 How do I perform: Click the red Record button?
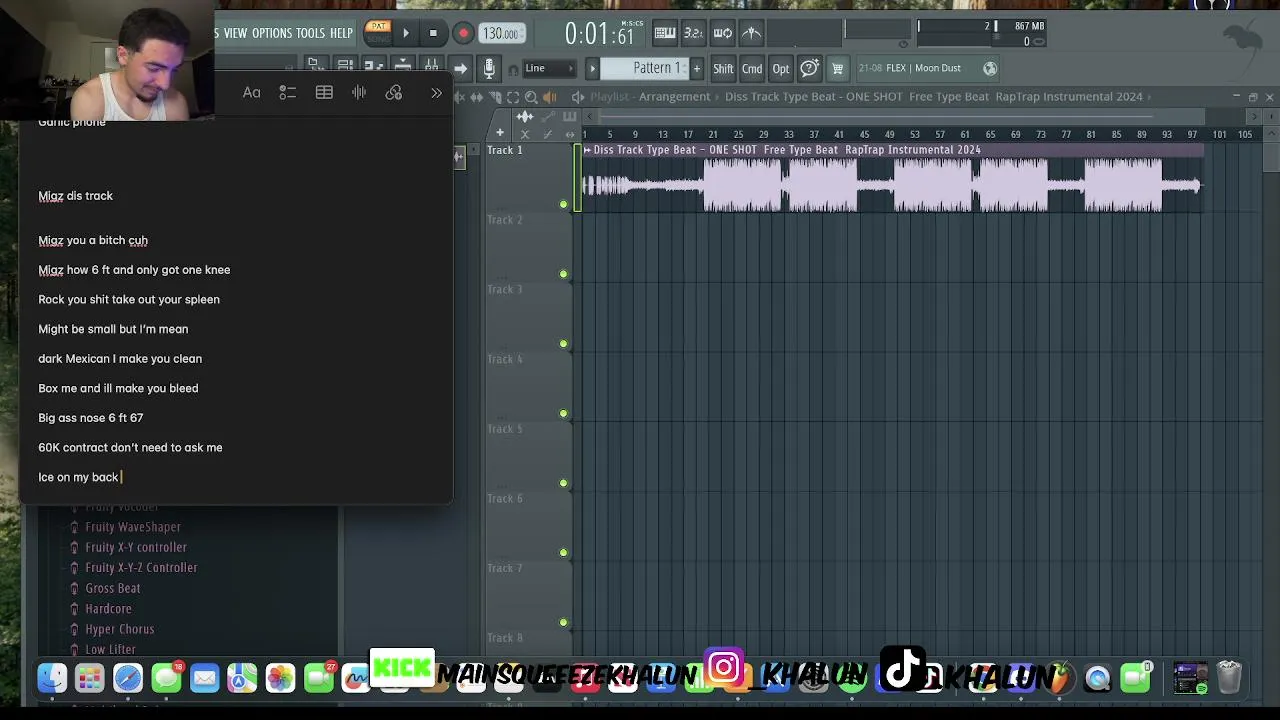(463, 33)
